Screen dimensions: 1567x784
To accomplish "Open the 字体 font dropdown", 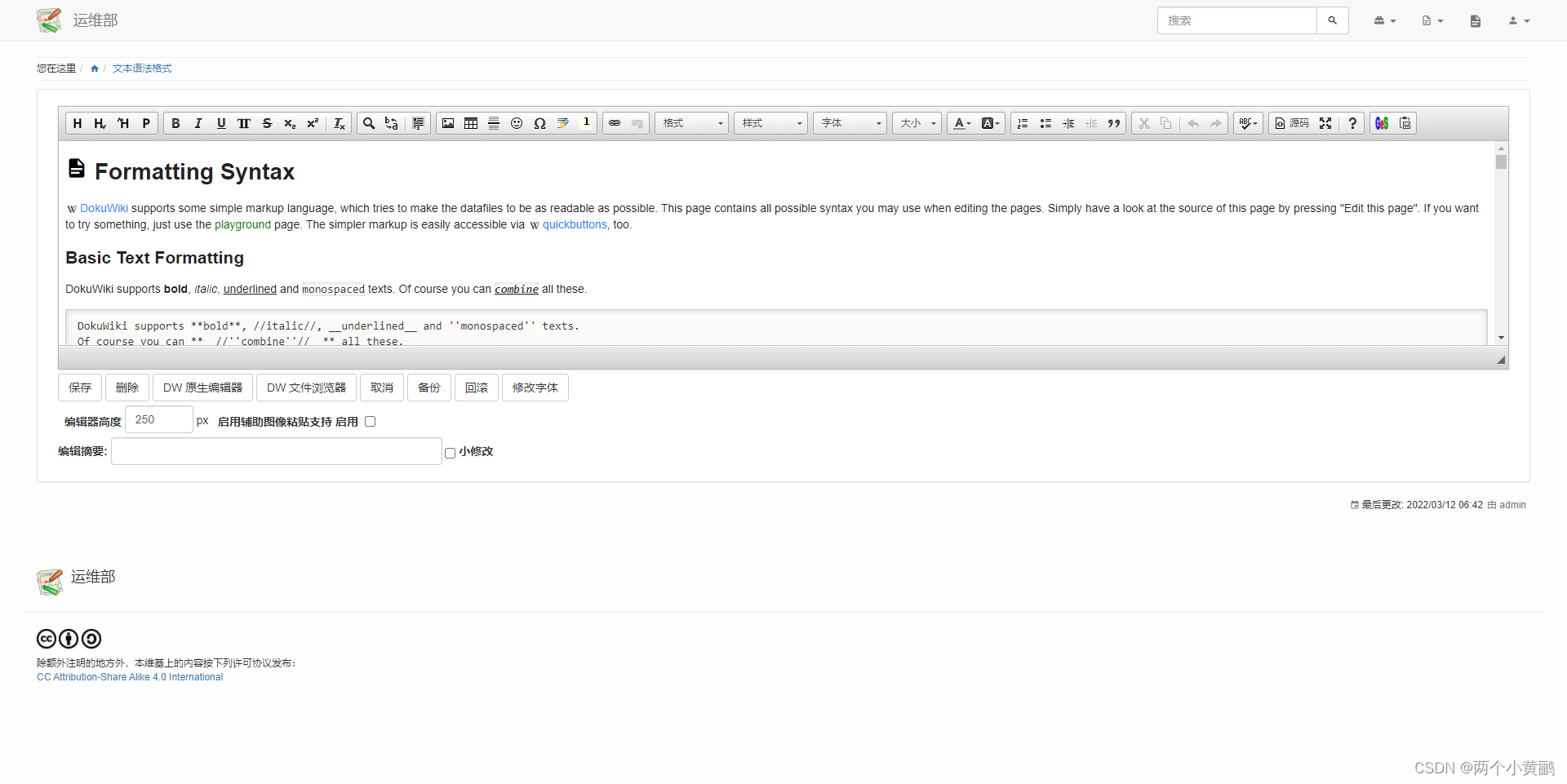I will [x=850, y=123].
